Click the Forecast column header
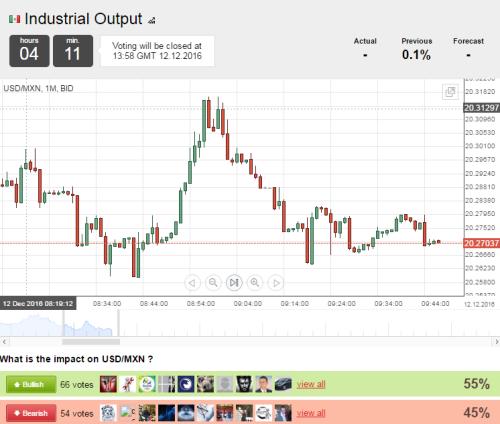The height and width of the screenshot is (424, 500). (468, 41)
